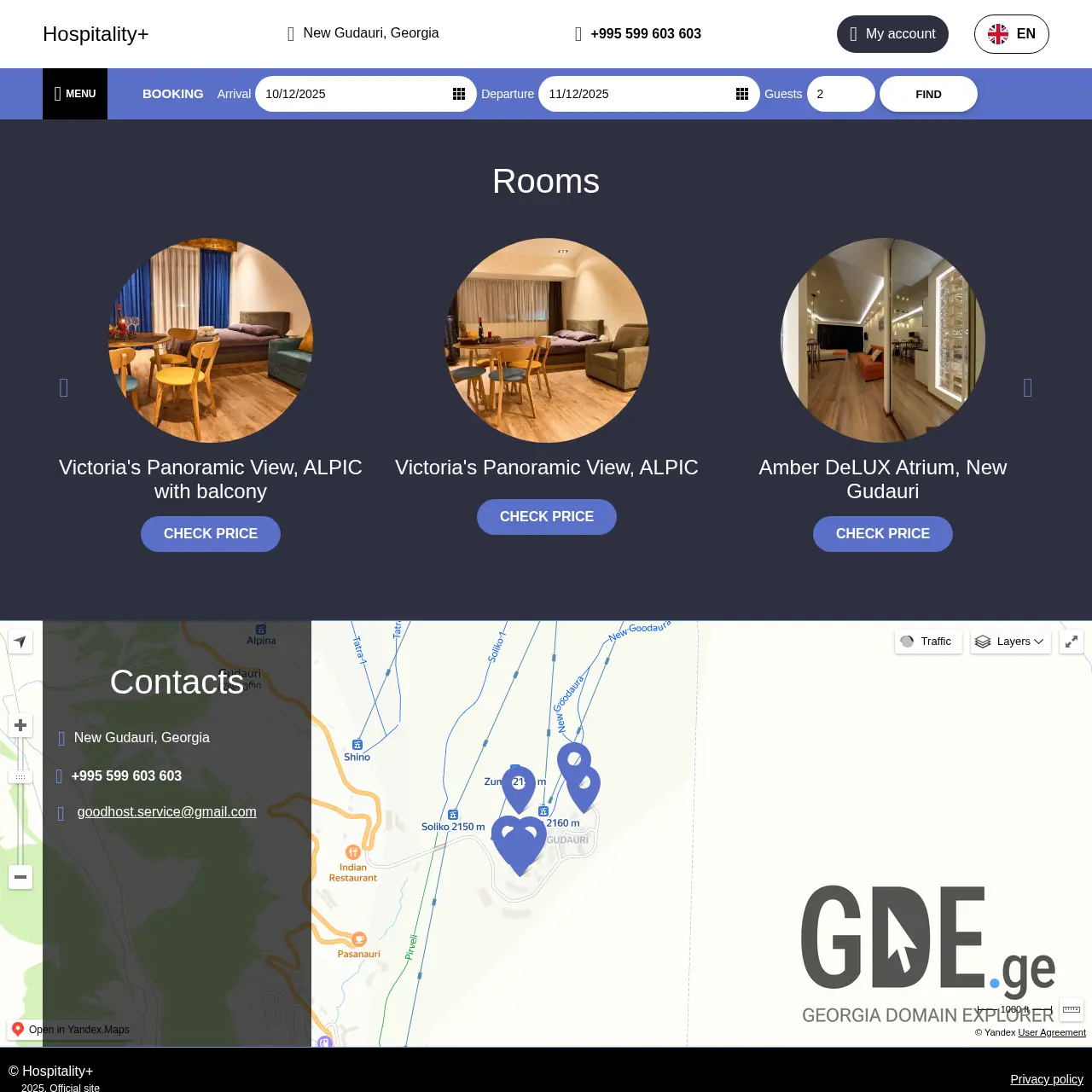The width and height of the screenshot is (1092, 1092).
Task: Zoom out on the map
Action: point(20,877)
